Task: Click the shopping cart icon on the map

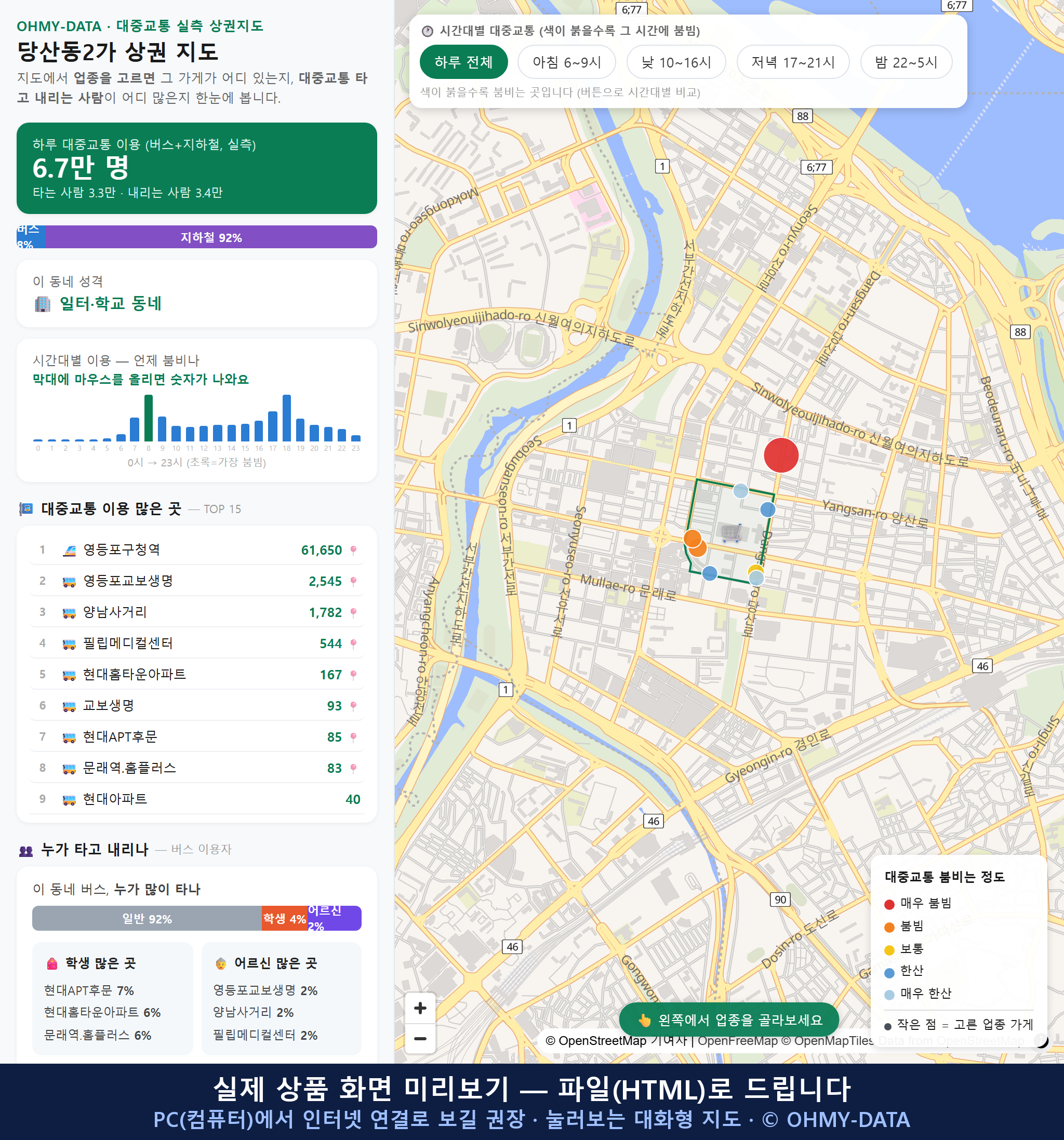Action: [x=731, y=533]
